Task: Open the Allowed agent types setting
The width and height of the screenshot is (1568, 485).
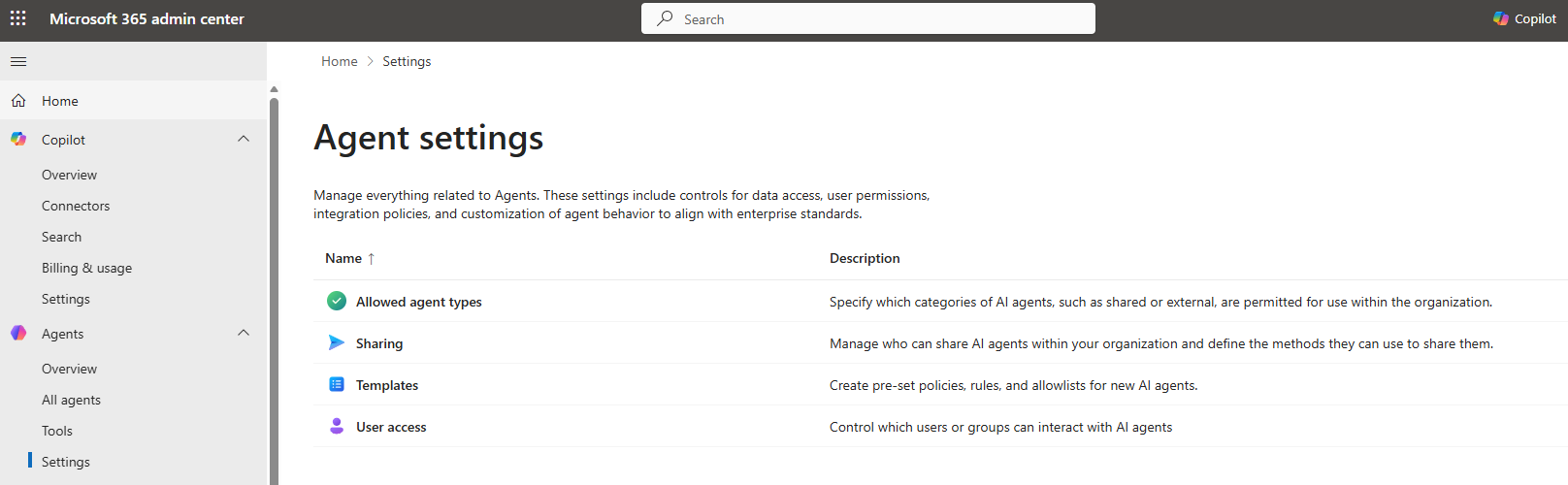Action: (418, 302)
